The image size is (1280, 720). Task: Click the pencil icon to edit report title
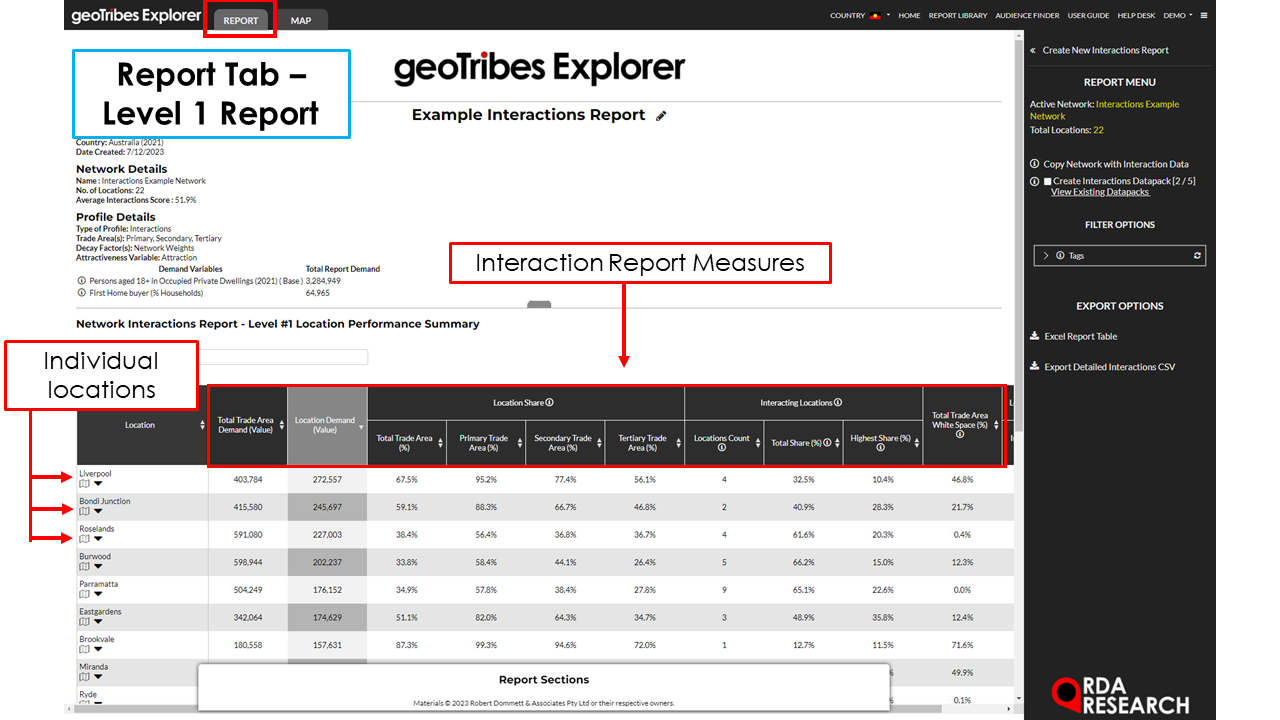(x=661, y=116)
